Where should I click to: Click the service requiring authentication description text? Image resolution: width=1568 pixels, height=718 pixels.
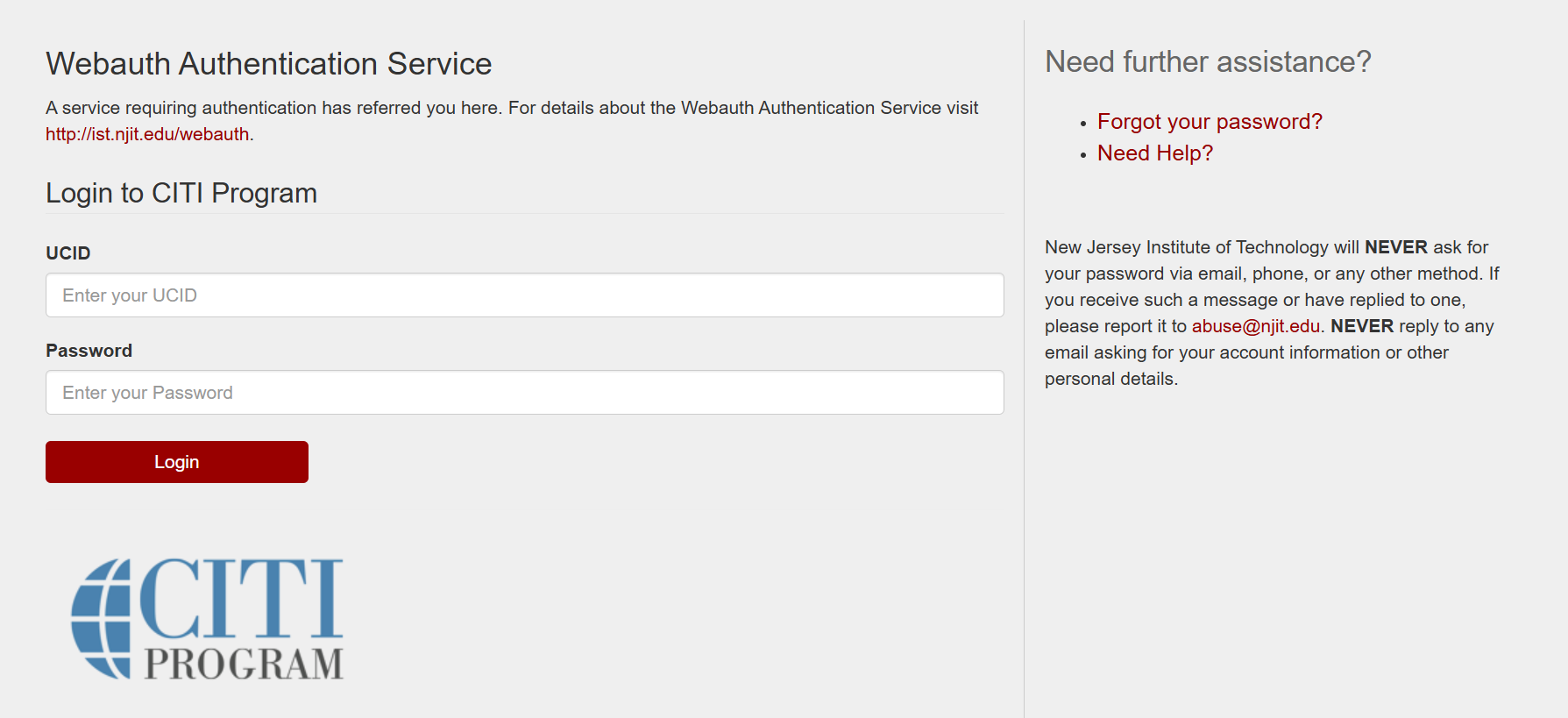pyautogui.click(x=511, y=108)
